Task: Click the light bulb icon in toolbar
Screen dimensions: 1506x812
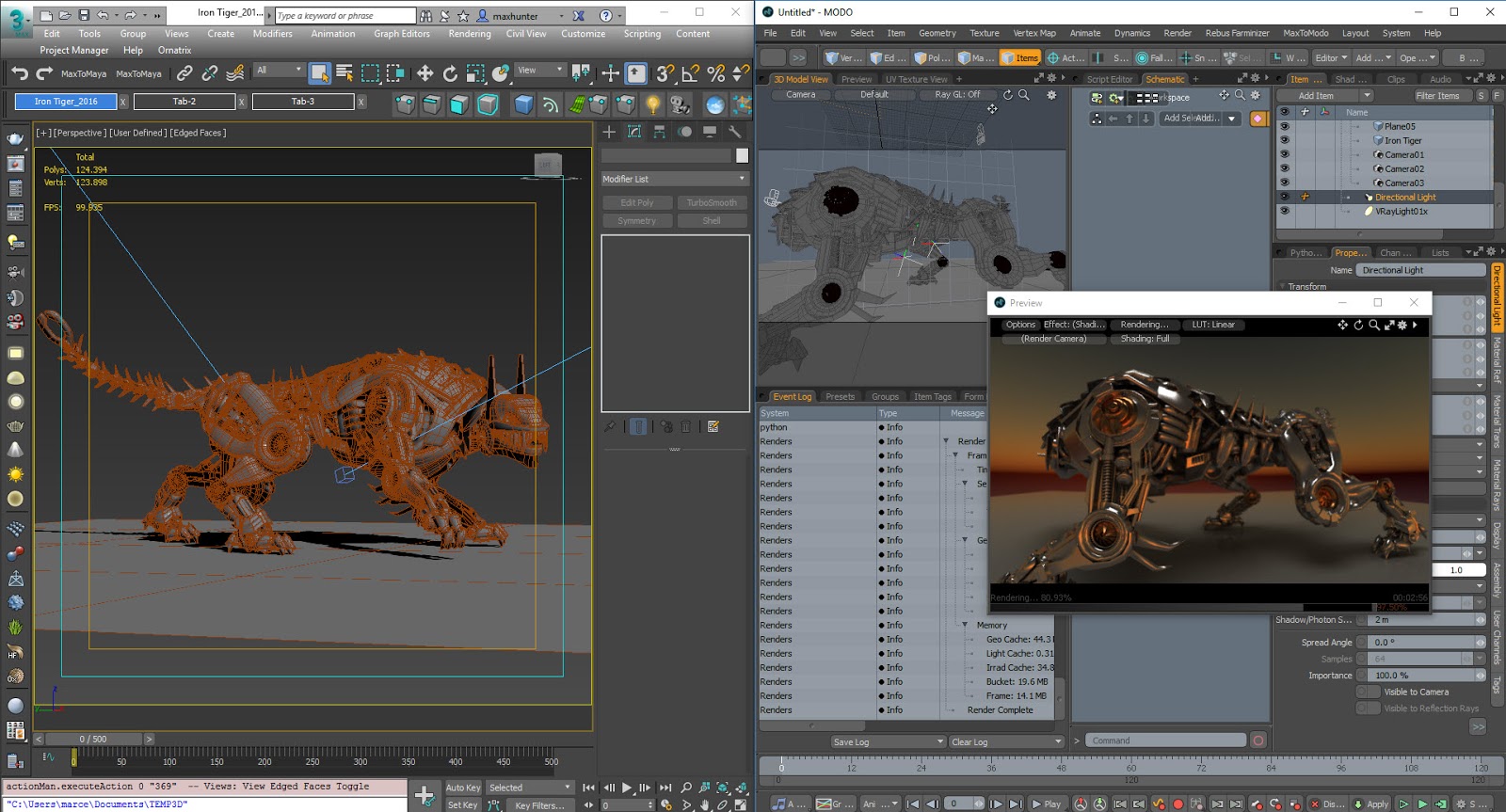Action: (652, 104)
